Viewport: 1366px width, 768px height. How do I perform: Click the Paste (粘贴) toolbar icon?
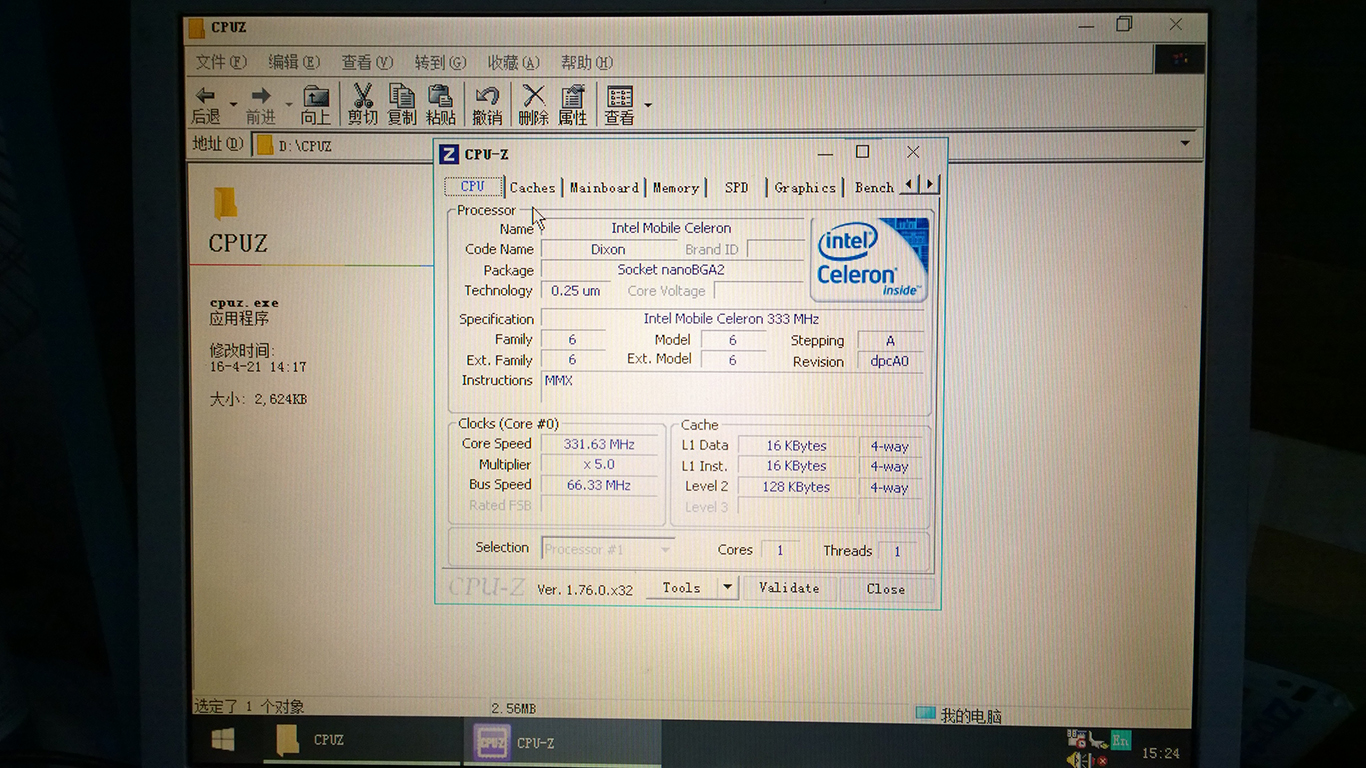(x=440, y=96)
